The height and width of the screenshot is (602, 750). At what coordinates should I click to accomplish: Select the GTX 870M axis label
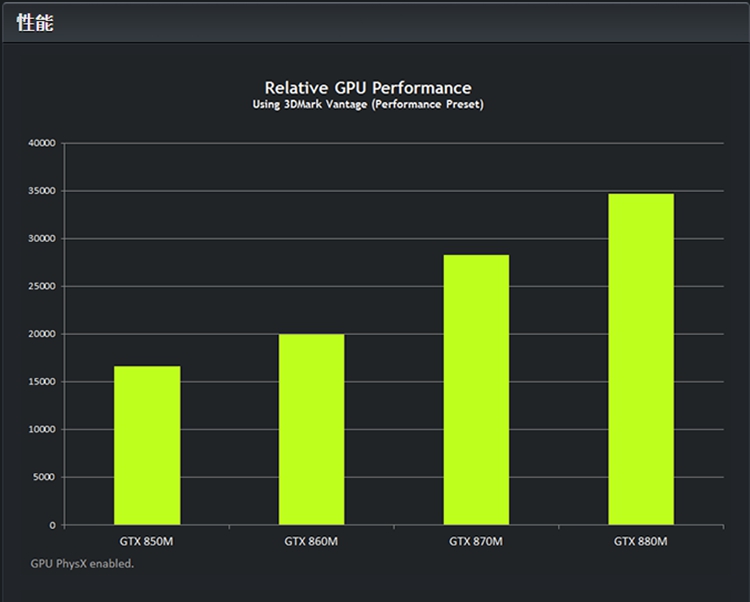pyautogui.click(x=476, y=541)
